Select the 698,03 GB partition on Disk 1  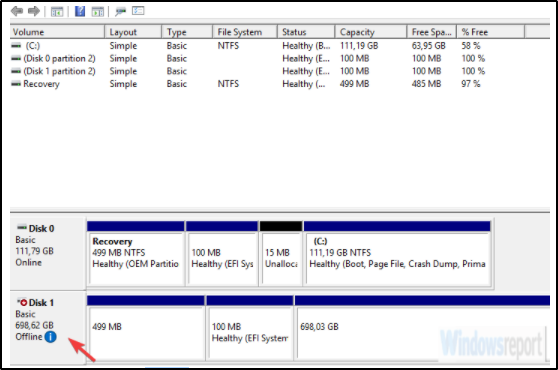point(422,327)
